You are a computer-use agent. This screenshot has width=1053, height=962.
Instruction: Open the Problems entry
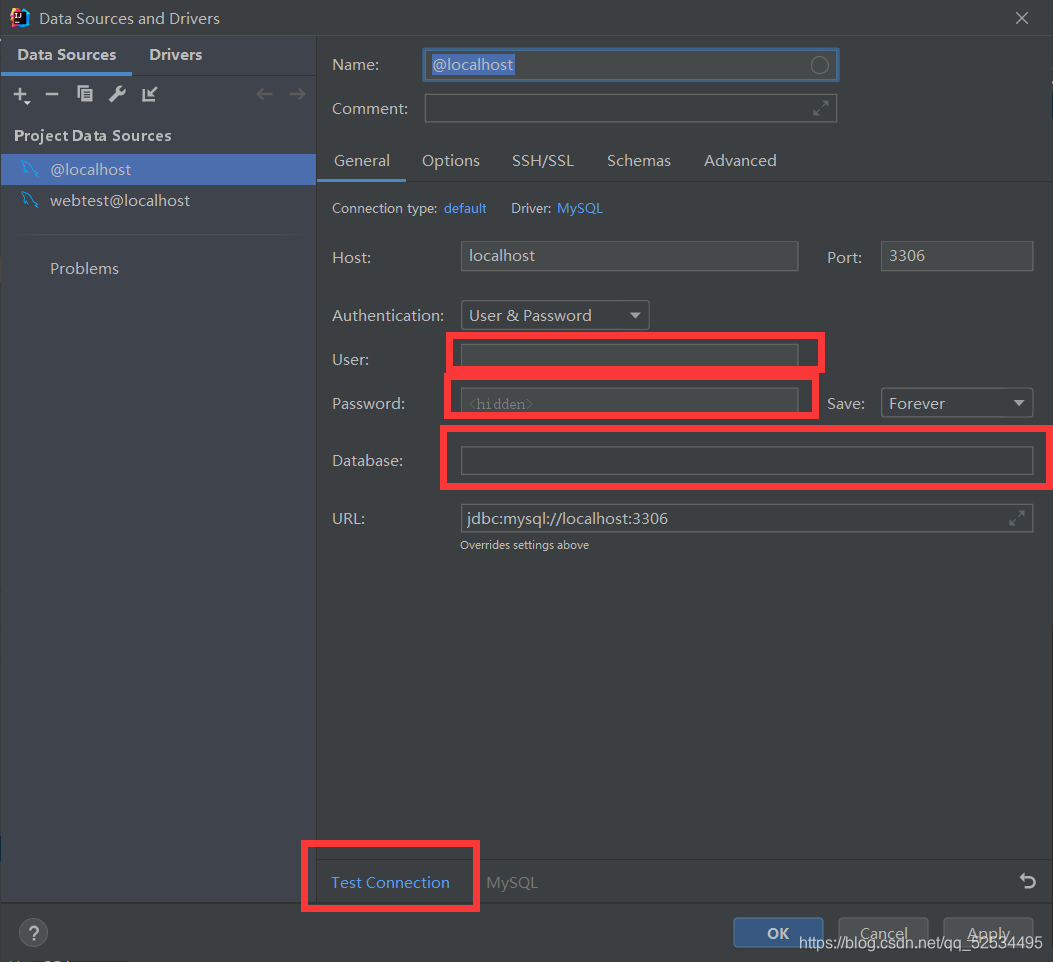coord(85,268)
